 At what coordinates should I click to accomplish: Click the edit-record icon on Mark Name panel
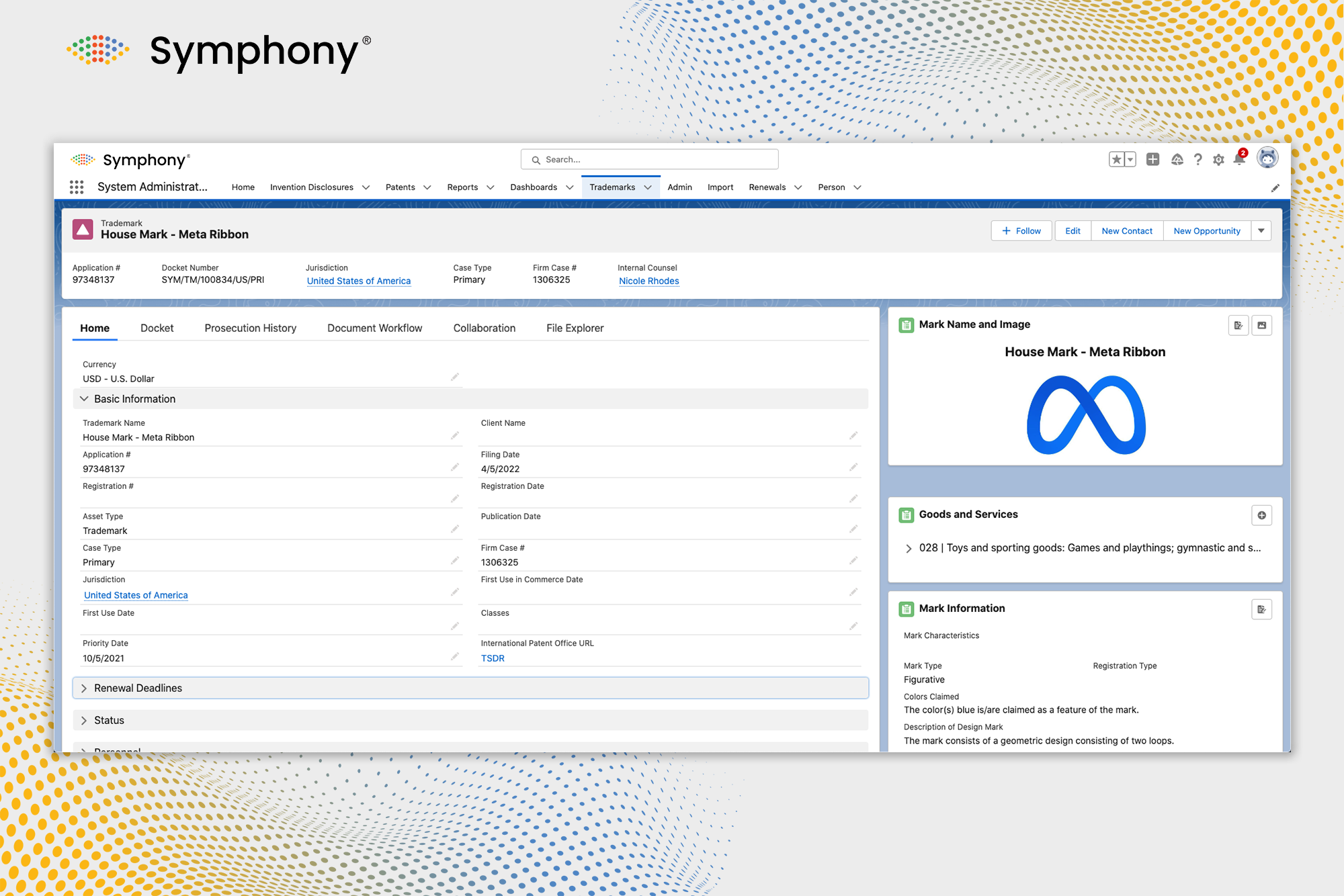click(x=1238, y=325)
